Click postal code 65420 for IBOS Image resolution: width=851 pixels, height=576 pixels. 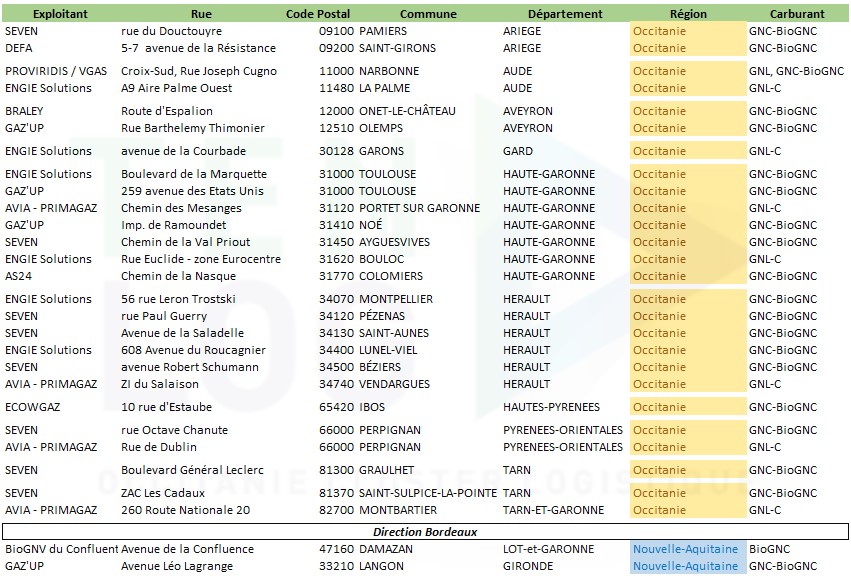coord(336,407)
